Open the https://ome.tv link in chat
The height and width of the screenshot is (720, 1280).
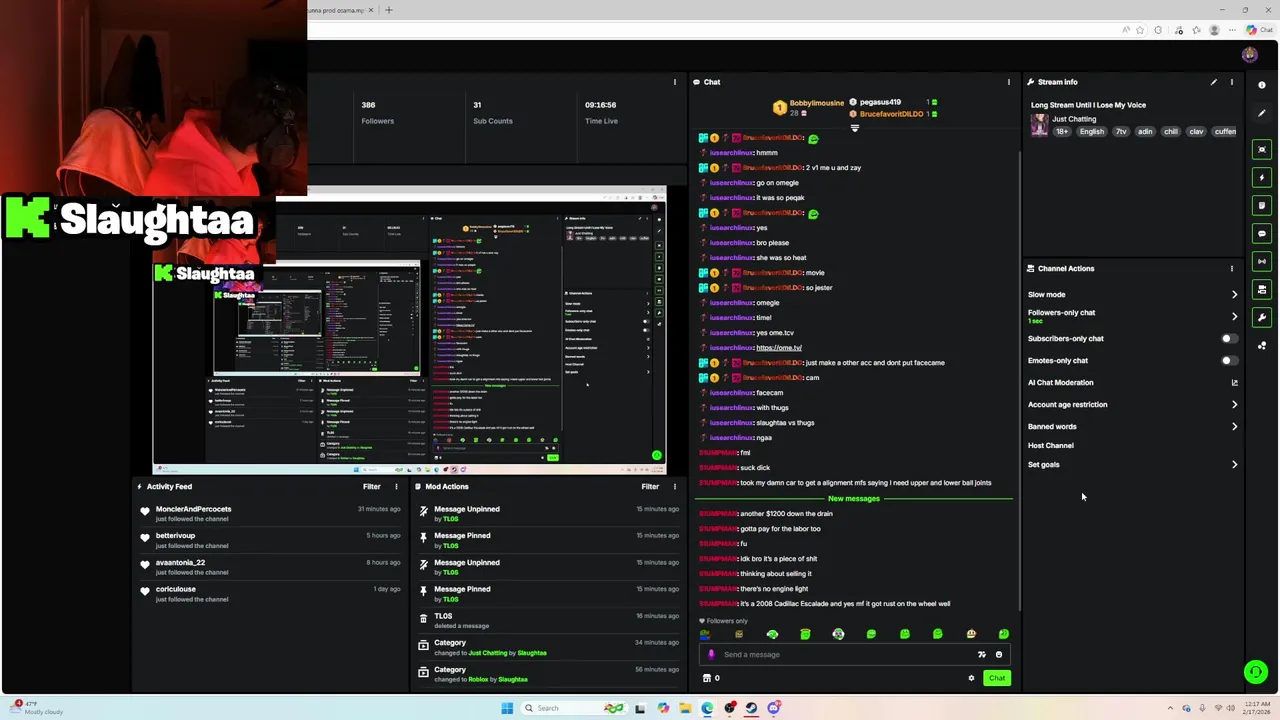[x=779, y=347]
